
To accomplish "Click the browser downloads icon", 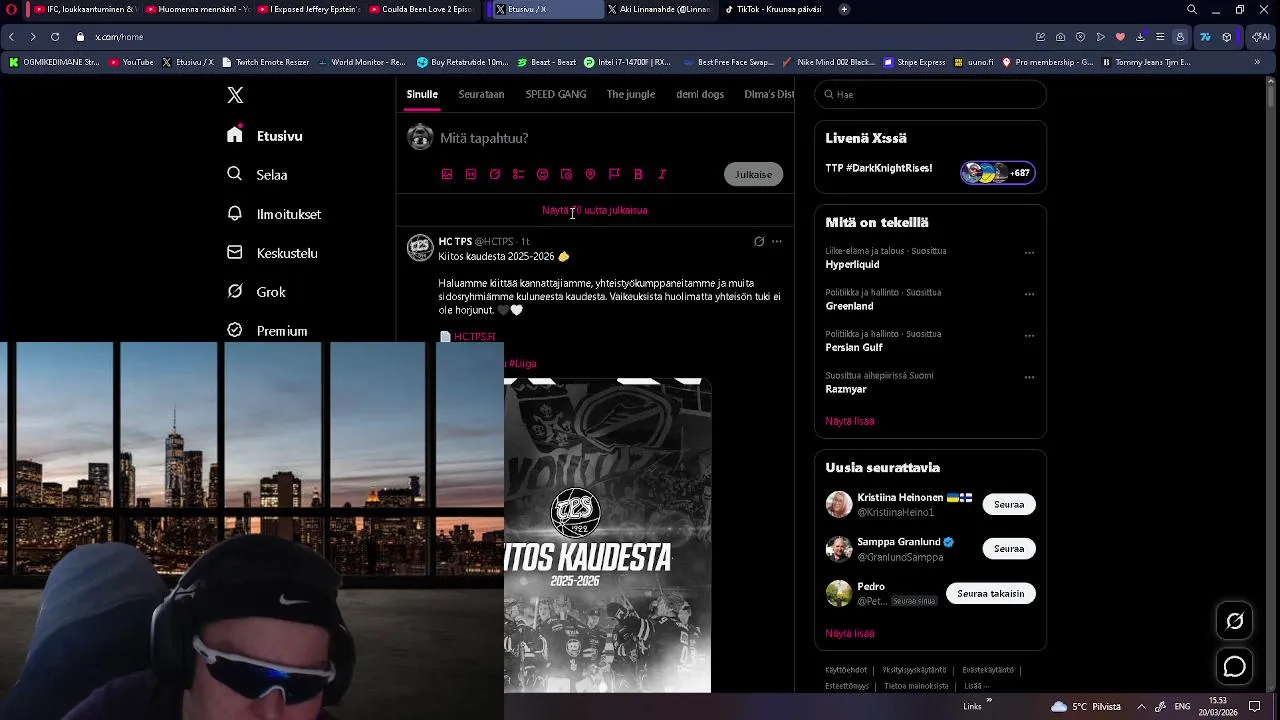I will click(x=1140, y=37).
